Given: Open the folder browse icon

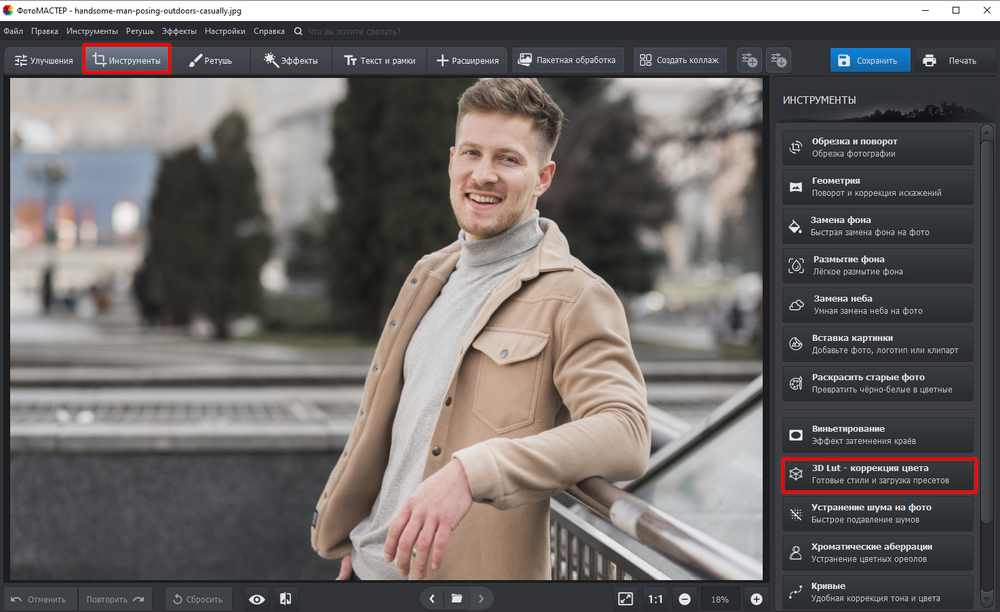Looking at the screenshot, I should click(457, 599).
